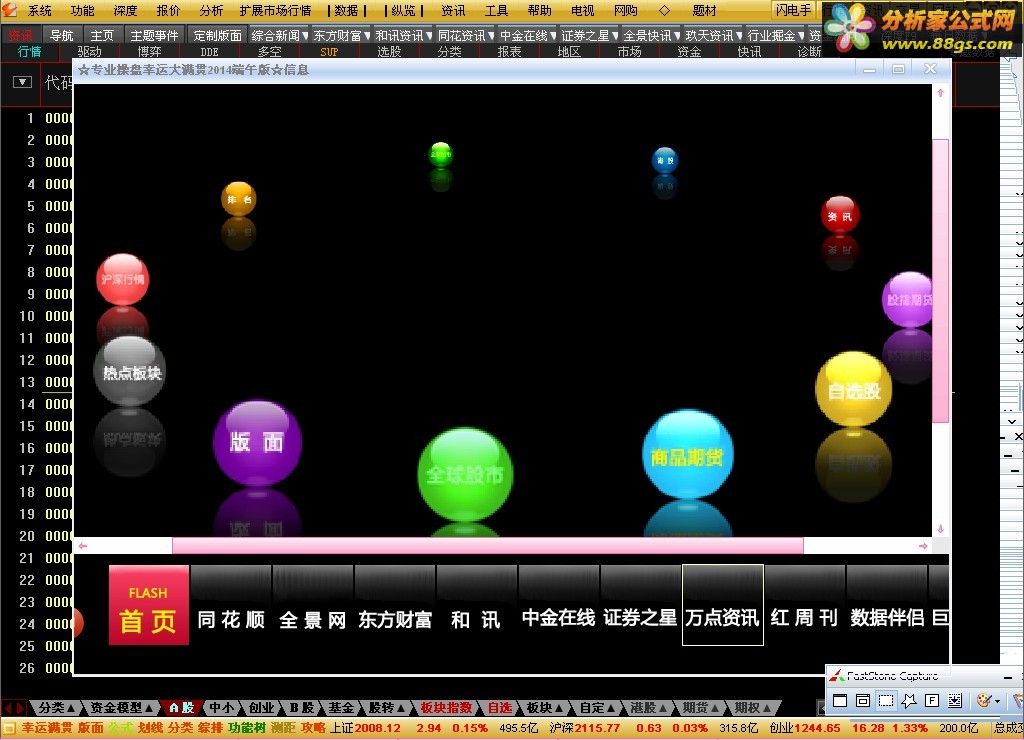Click the dropdown arrow beside 代码 header
Screen dimensions: 1024x740
coord(22,82)
